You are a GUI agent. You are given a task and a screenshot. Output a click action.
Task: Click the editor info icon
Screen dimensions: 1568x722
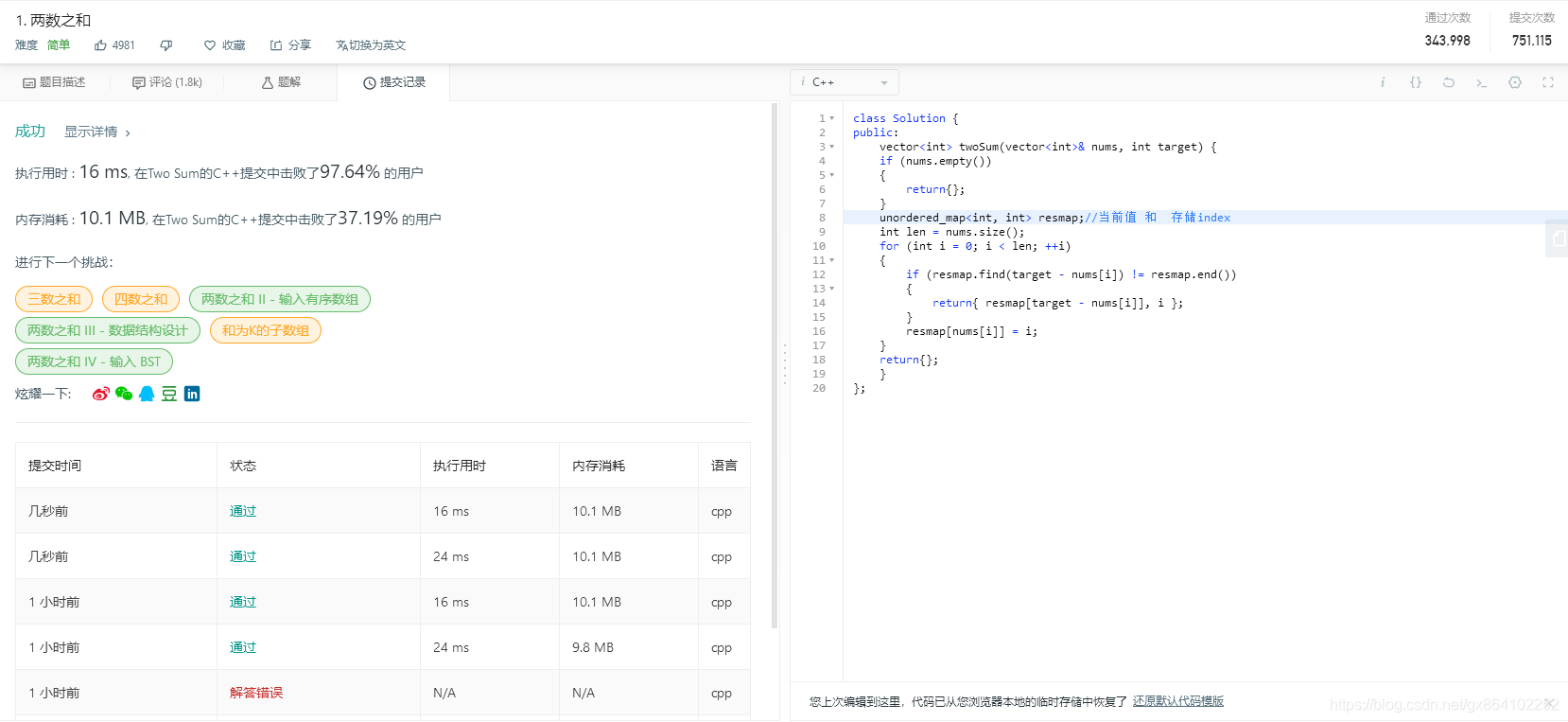point(1383,82)
